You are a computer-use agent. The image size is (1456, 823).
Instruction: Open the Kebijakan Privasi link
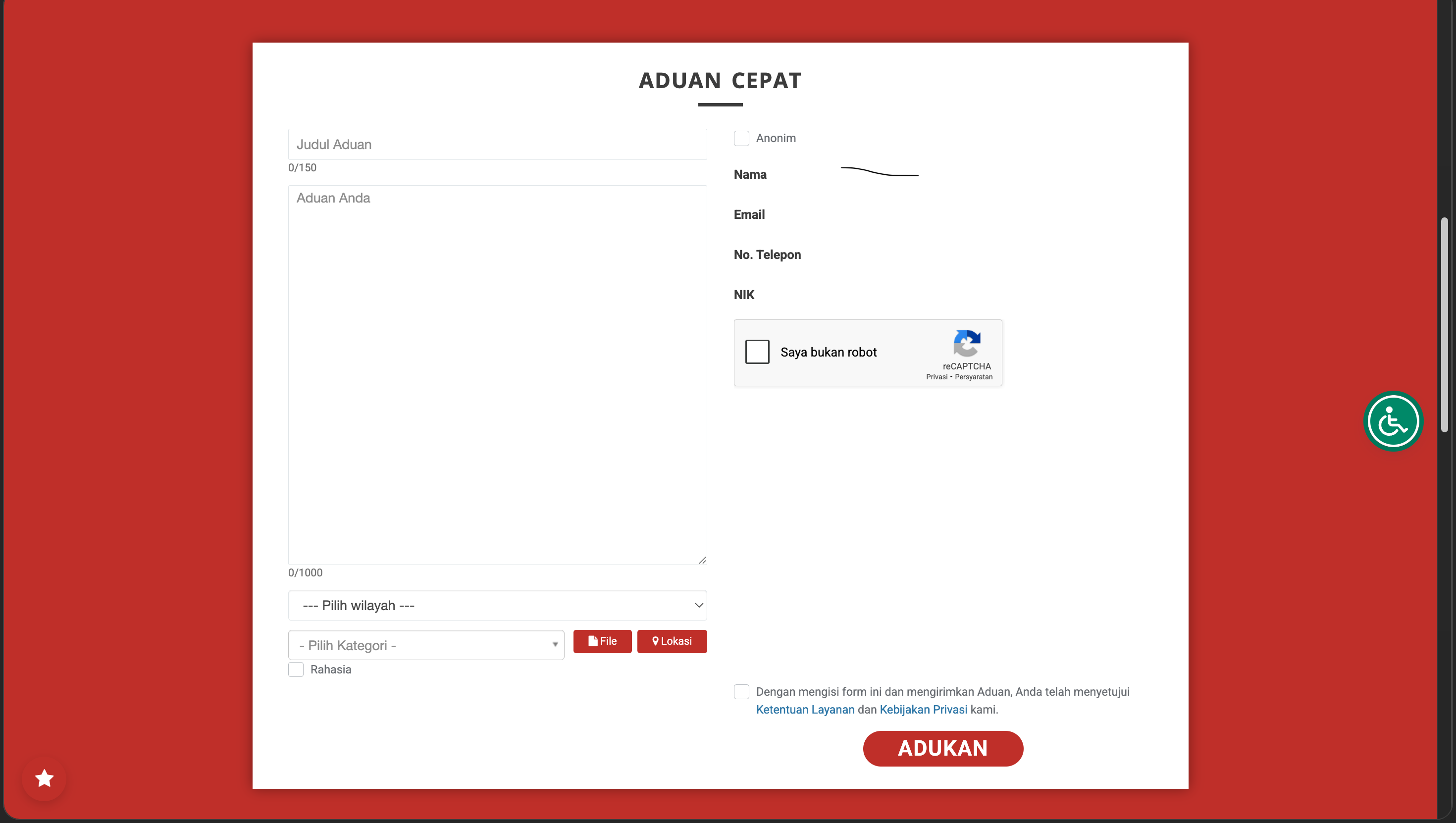pos(923,710)
